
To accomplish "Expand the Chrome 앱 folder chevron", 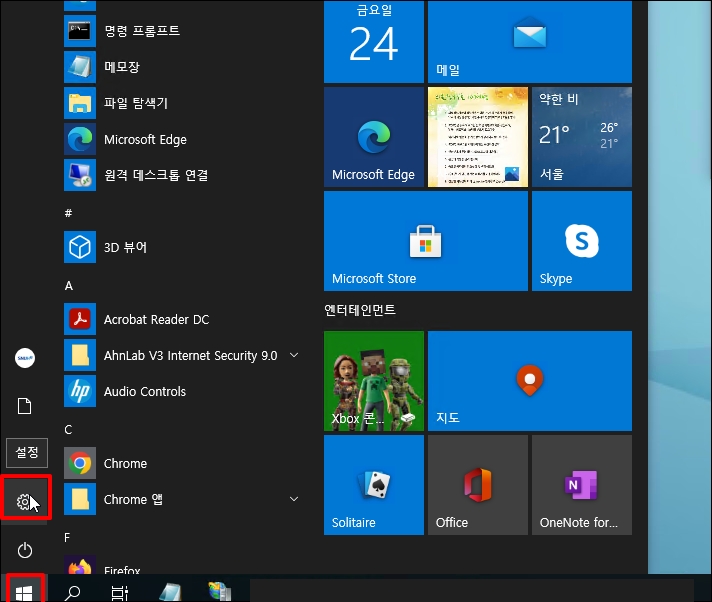I will pyautogui.click(x=294, y=499).
